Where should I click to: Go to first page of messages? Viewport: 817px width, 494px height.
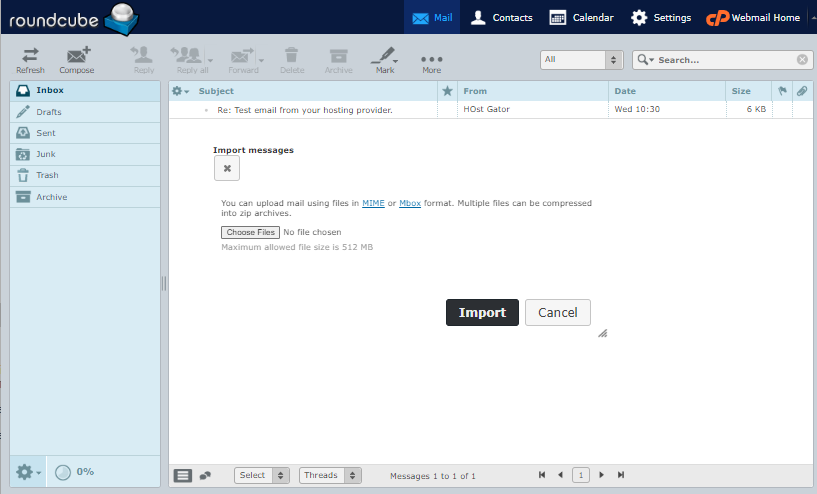542,475
